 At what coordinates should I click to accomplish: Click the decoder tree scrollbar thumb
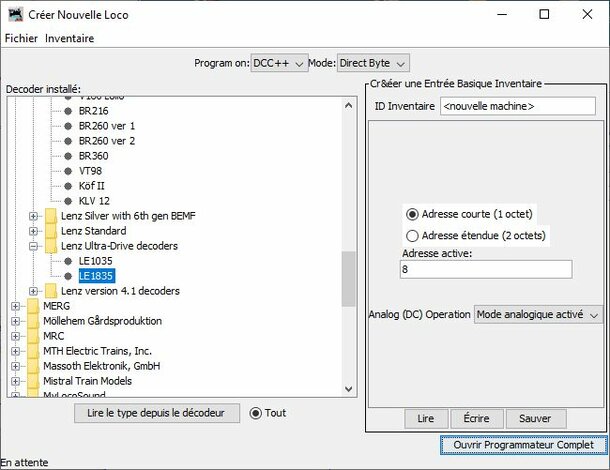(349, 279)
